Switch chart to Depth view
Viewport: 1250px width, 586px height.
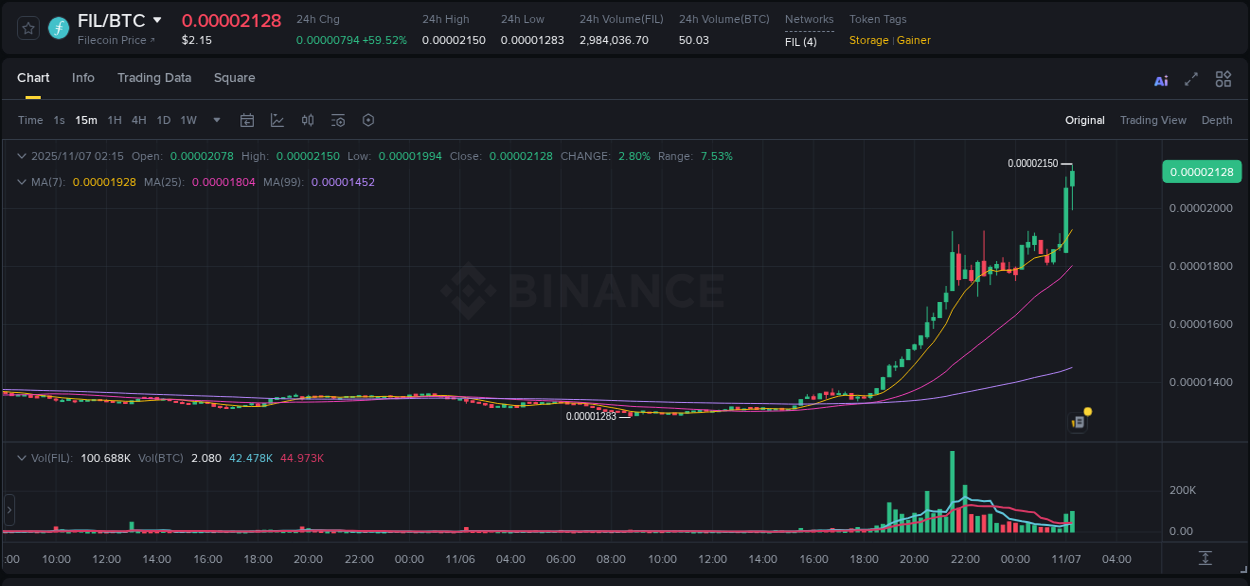[1217, 120]
